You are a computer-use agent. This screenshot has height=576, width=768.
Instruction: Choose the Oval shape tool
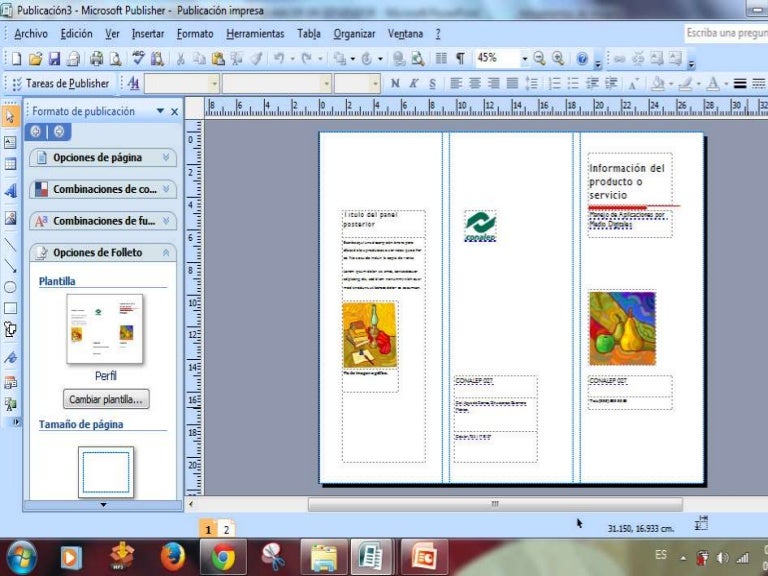(x=10, y=287)
